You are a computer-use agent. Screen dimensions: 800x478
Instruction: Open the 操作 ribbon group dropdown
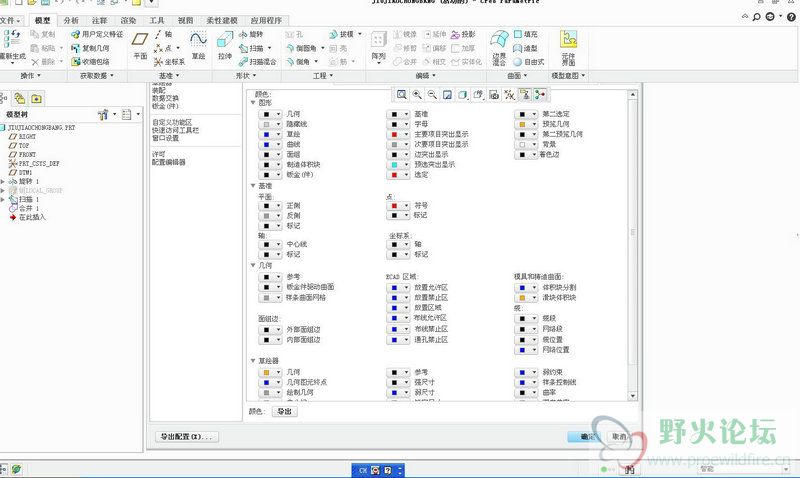[x=31, y=76]
